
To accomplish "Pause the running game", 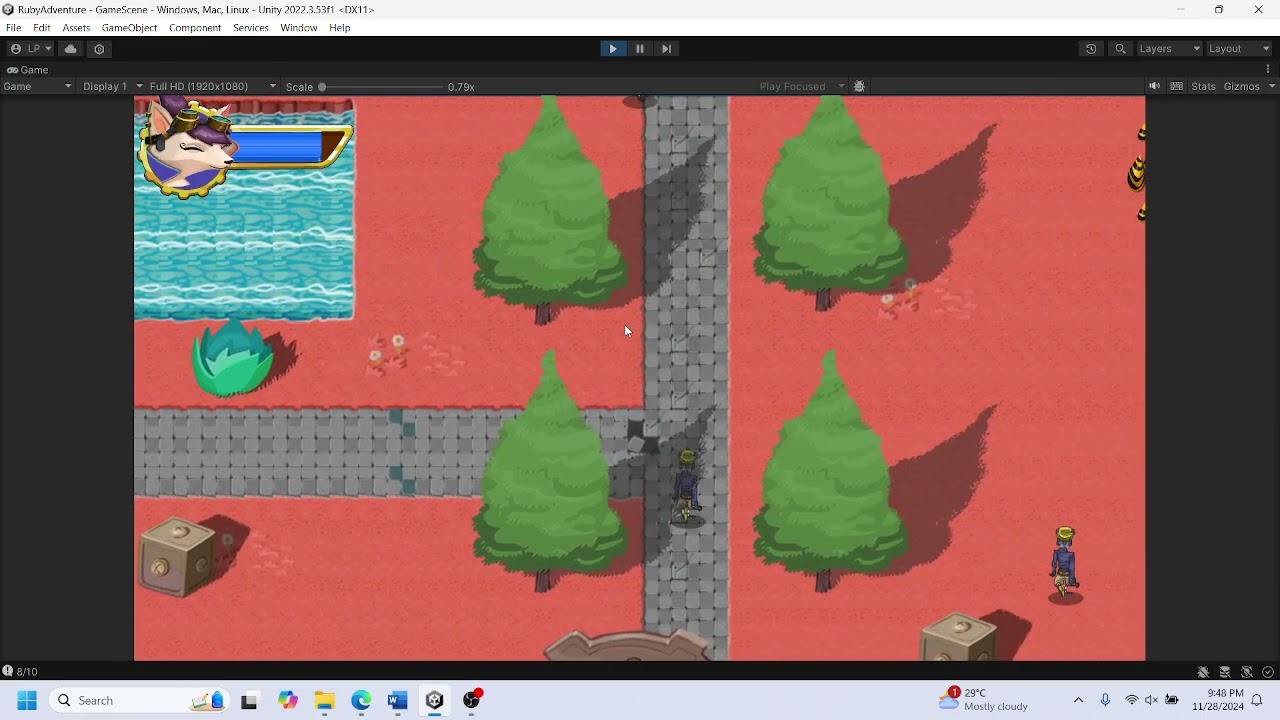I will click(x=640, y=49).
